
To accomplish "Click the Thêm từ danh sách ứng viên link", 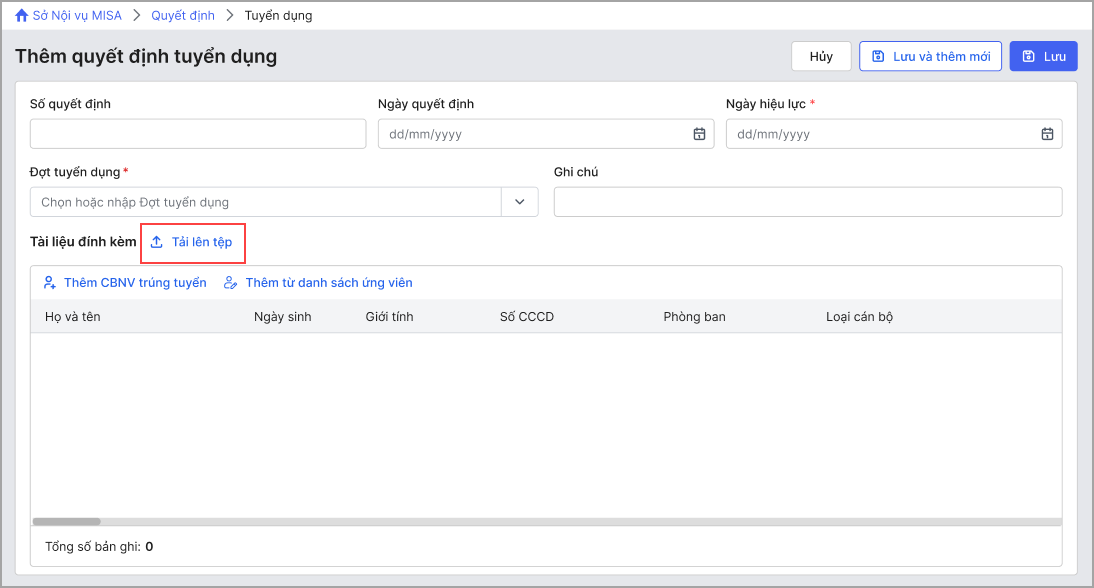I will point(329,282).
